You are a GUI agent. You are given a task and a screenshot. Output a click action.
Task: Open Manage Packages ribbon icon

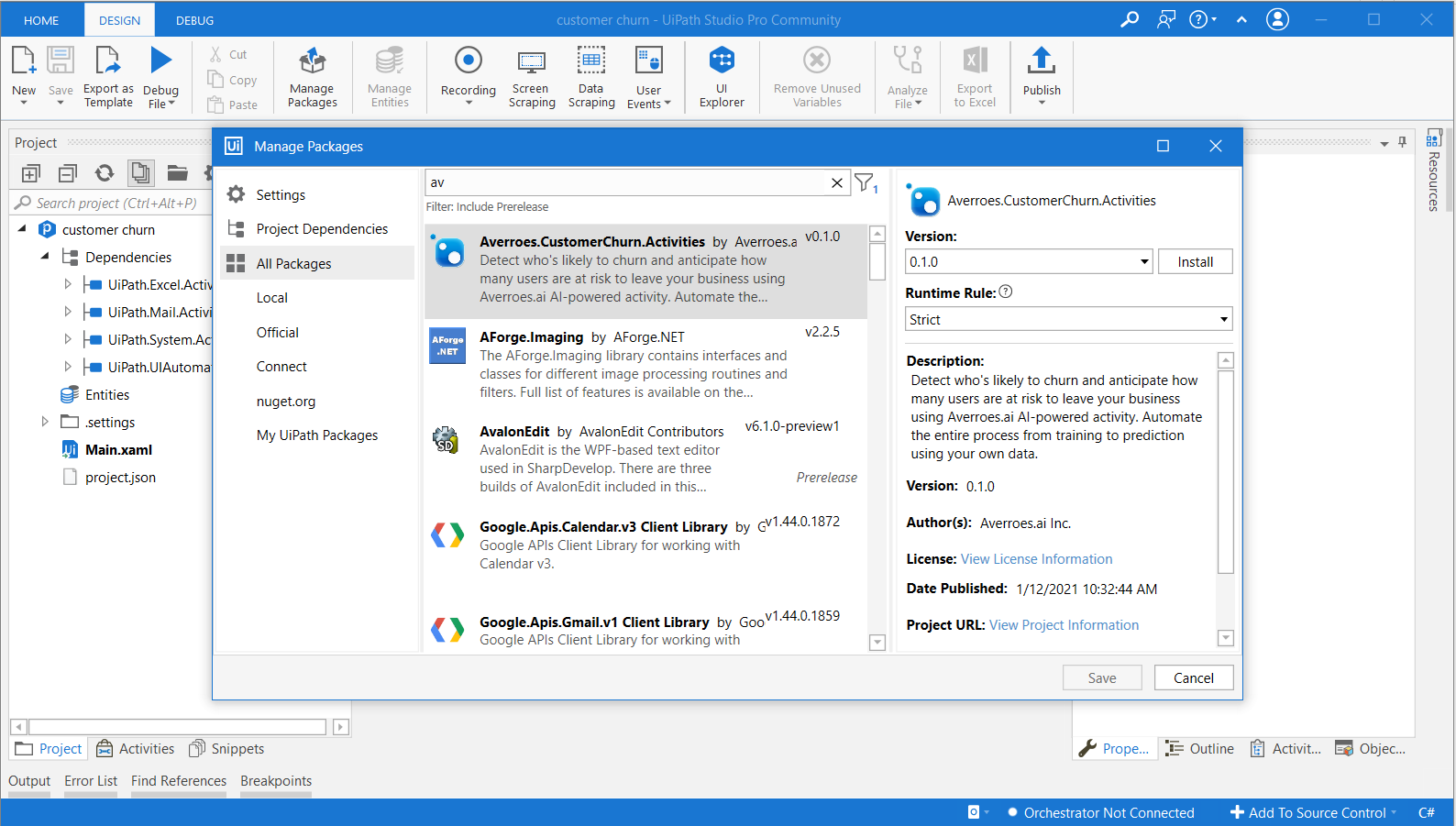[x=312, y=61]
